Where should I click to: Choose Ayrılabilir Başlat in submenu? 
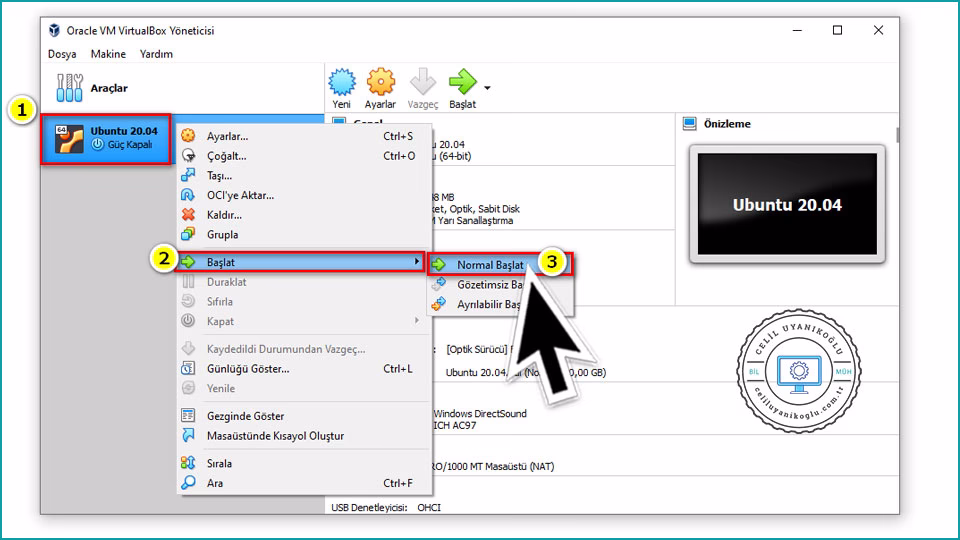point(500,304)
